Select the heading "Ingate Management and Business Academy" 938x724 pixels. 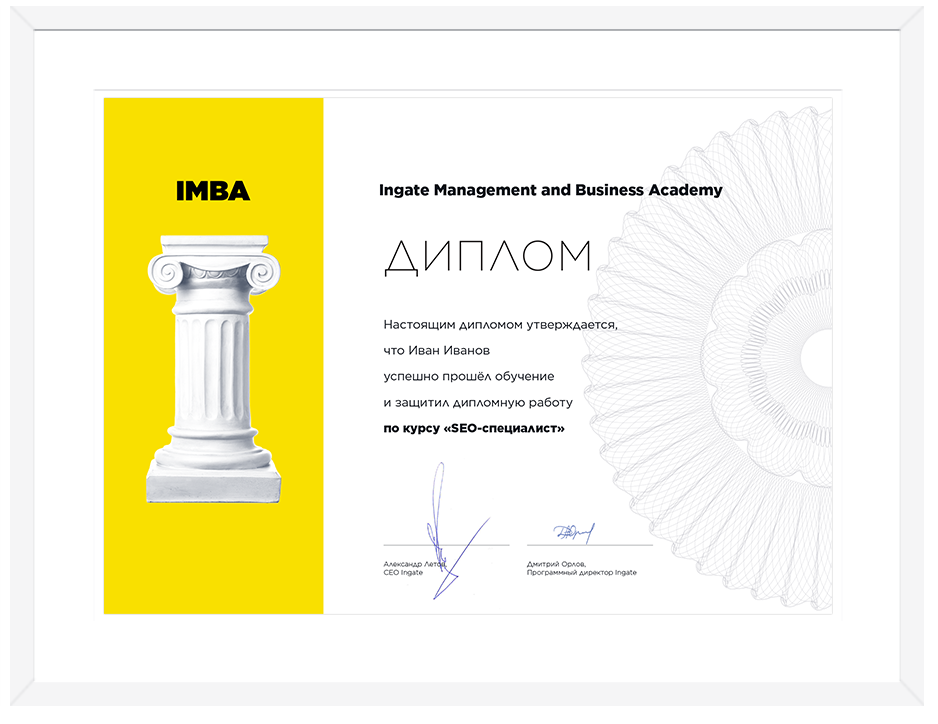[x=550, y=190]
